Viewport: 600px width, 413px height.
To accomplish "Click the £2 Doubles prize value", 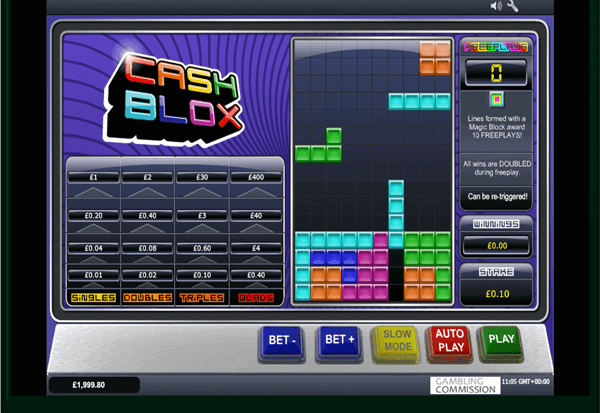I will (148, 177).
